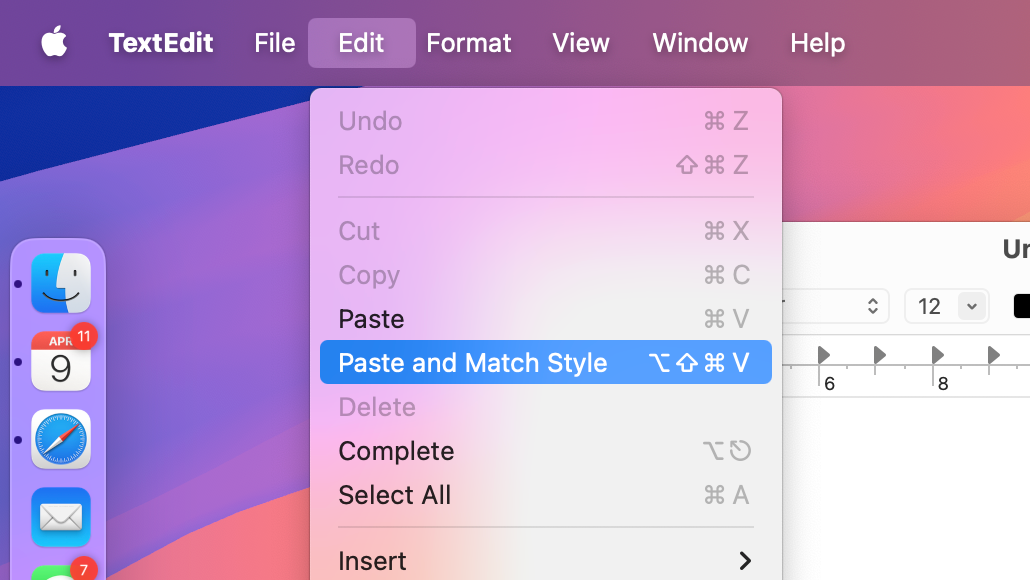The height and width of the screenshot is (580, 1030).
Task: Open the Mail app in the Dock
Action: point(61,517)
